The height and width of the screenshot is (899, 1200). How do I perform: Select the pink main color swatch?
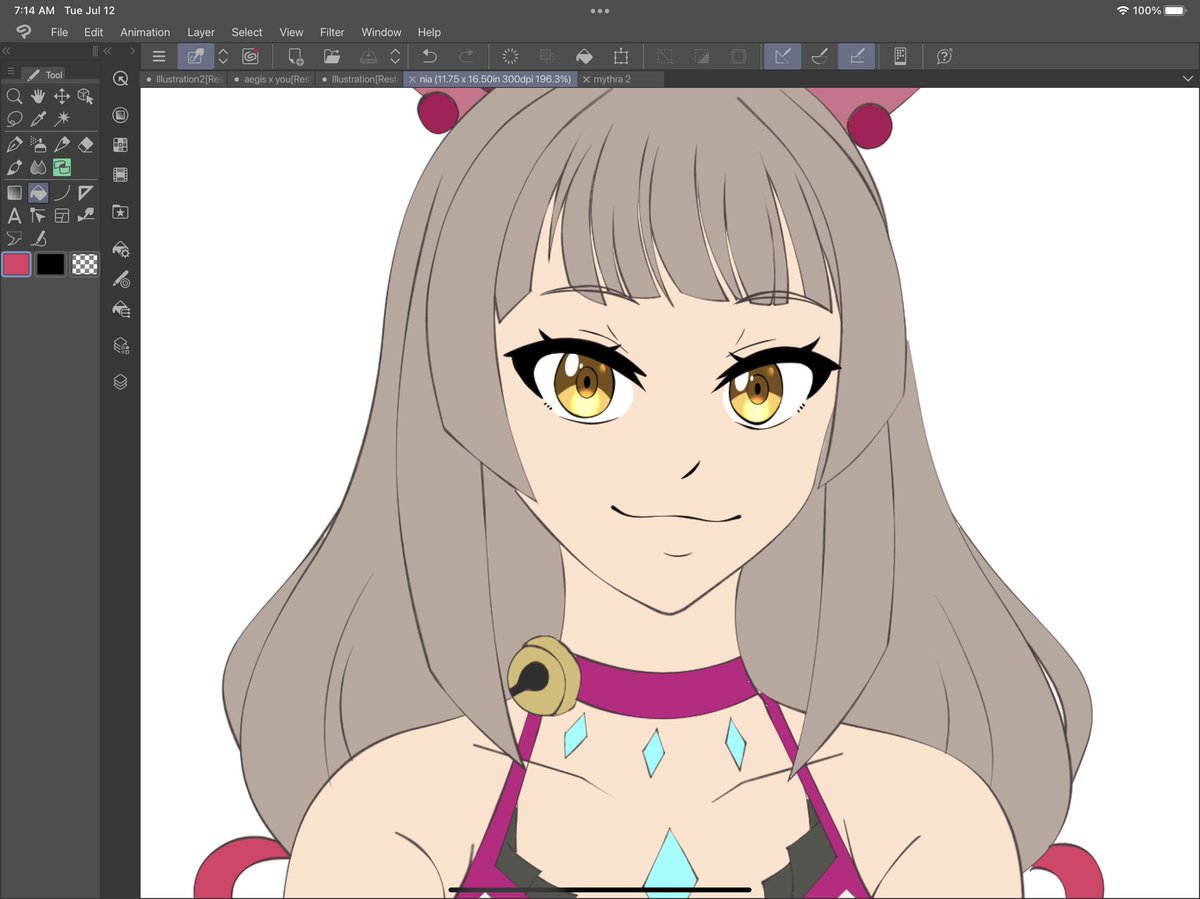[x=16, y=264]
